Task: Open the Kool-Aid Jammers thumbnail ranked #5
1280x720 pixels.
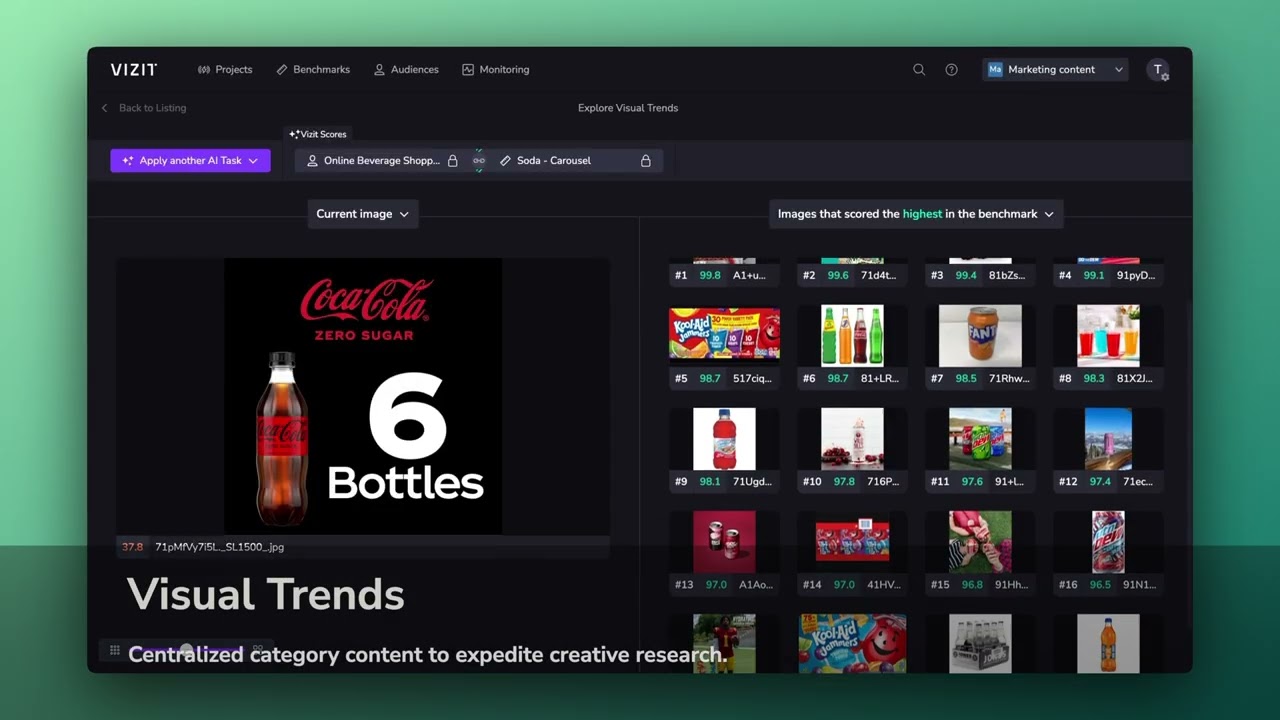Action: click(724, 335)
